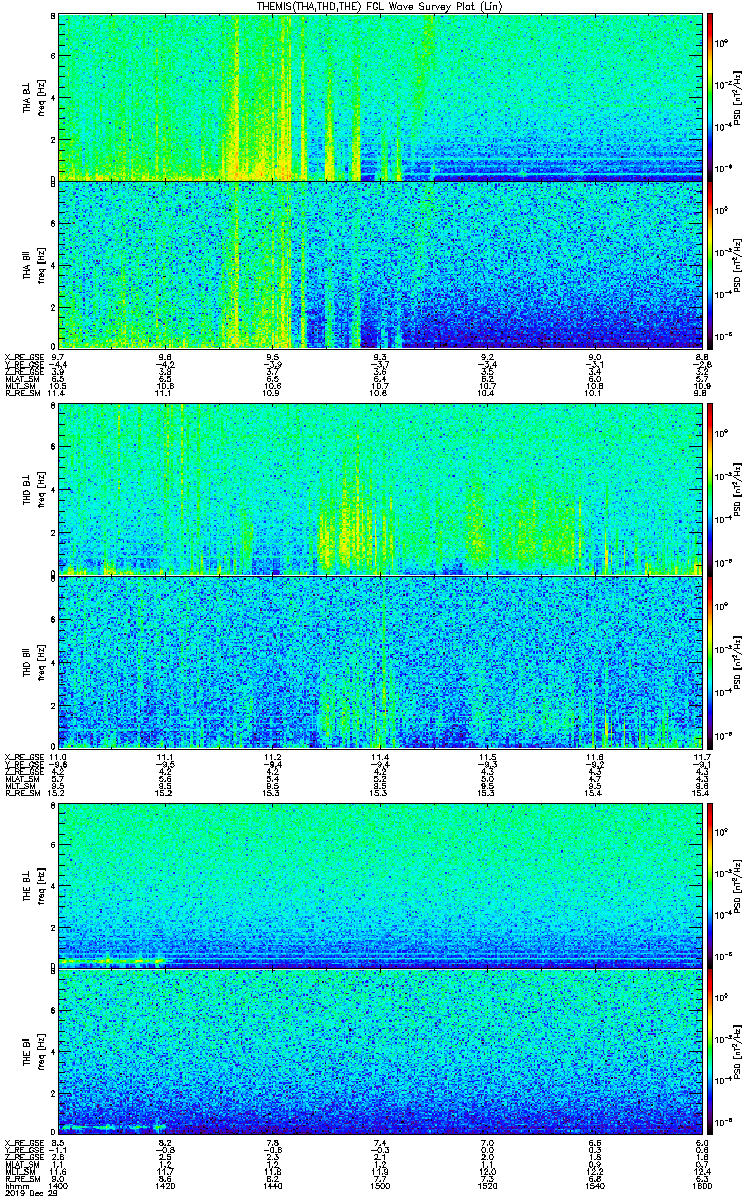Click the PSD [nT²/Hz] label beside THA B⊥

pos(737,97)
